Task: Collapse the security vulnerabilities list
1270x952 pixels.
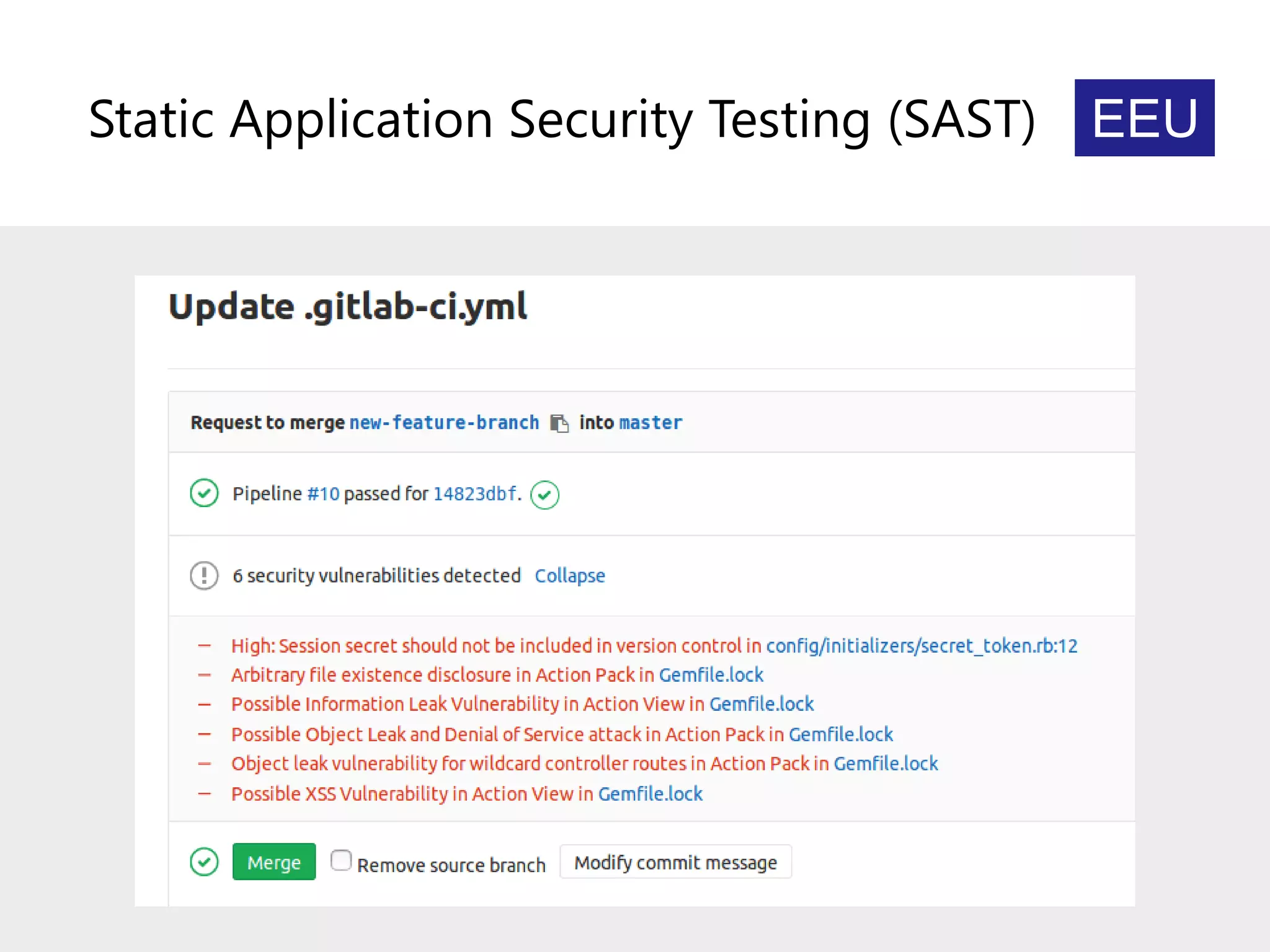Action: click(x=570, y=576)
